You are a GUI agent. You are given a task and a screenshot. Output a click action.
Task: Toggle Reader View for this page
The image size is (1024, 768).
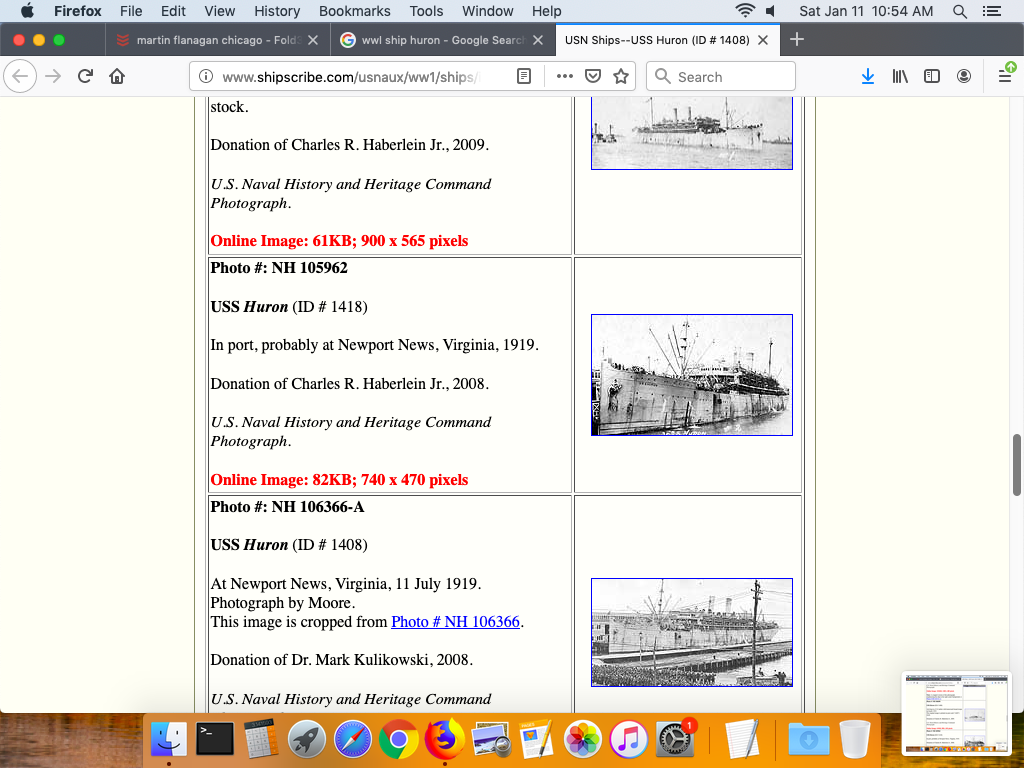coord(524,77)
